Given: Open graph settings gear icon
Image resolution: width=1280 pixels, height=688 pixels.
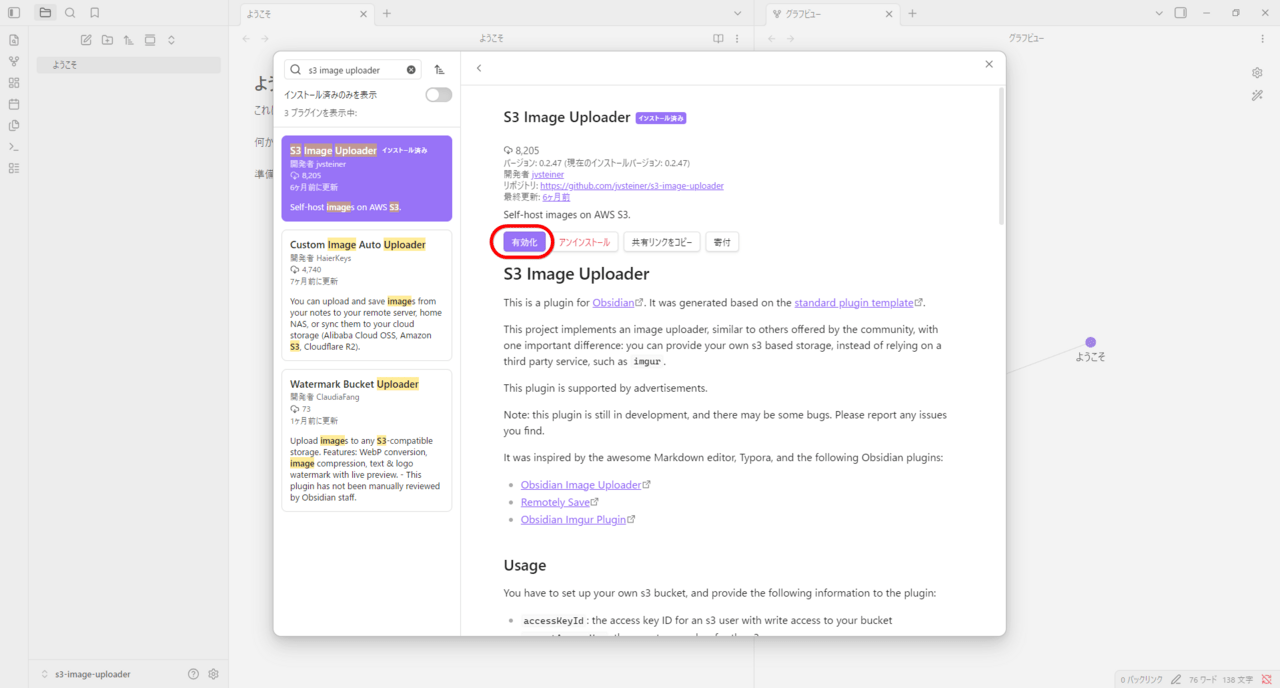Looking at the screenshot, I should (x=1258, y=73).
